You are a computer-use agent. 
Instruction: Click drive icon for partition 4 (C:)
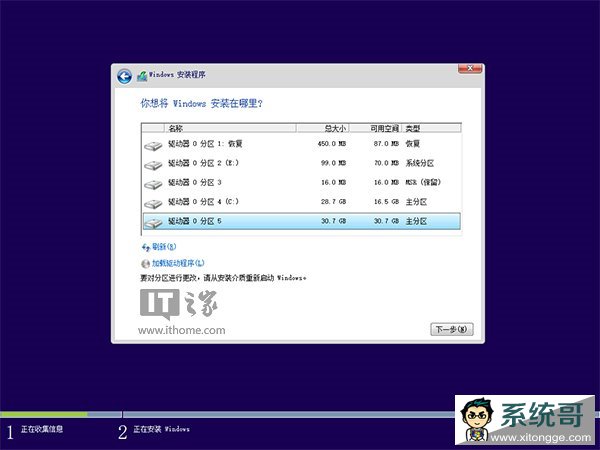153,204
